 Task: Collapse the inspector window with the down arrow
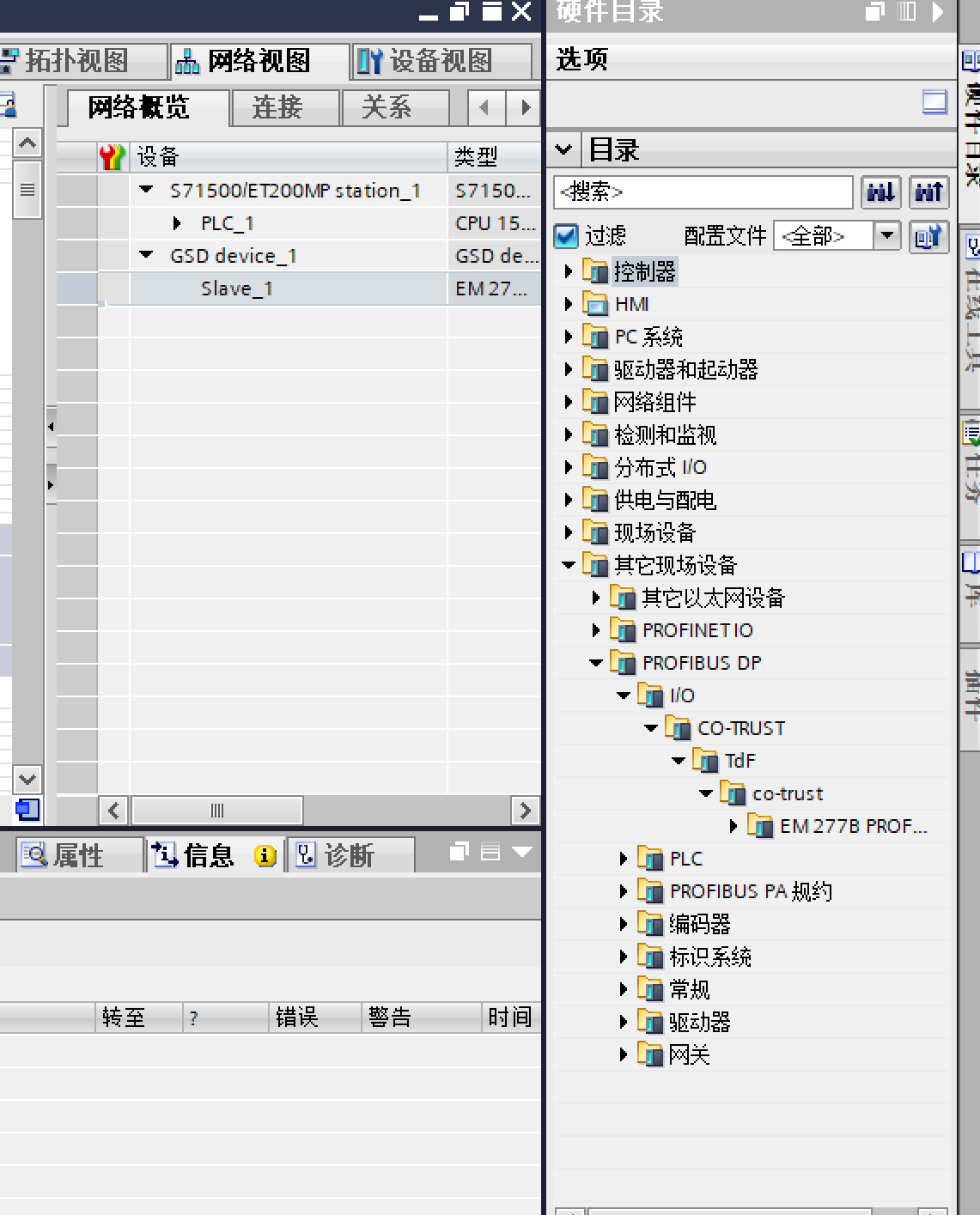[x=522, y=852]
